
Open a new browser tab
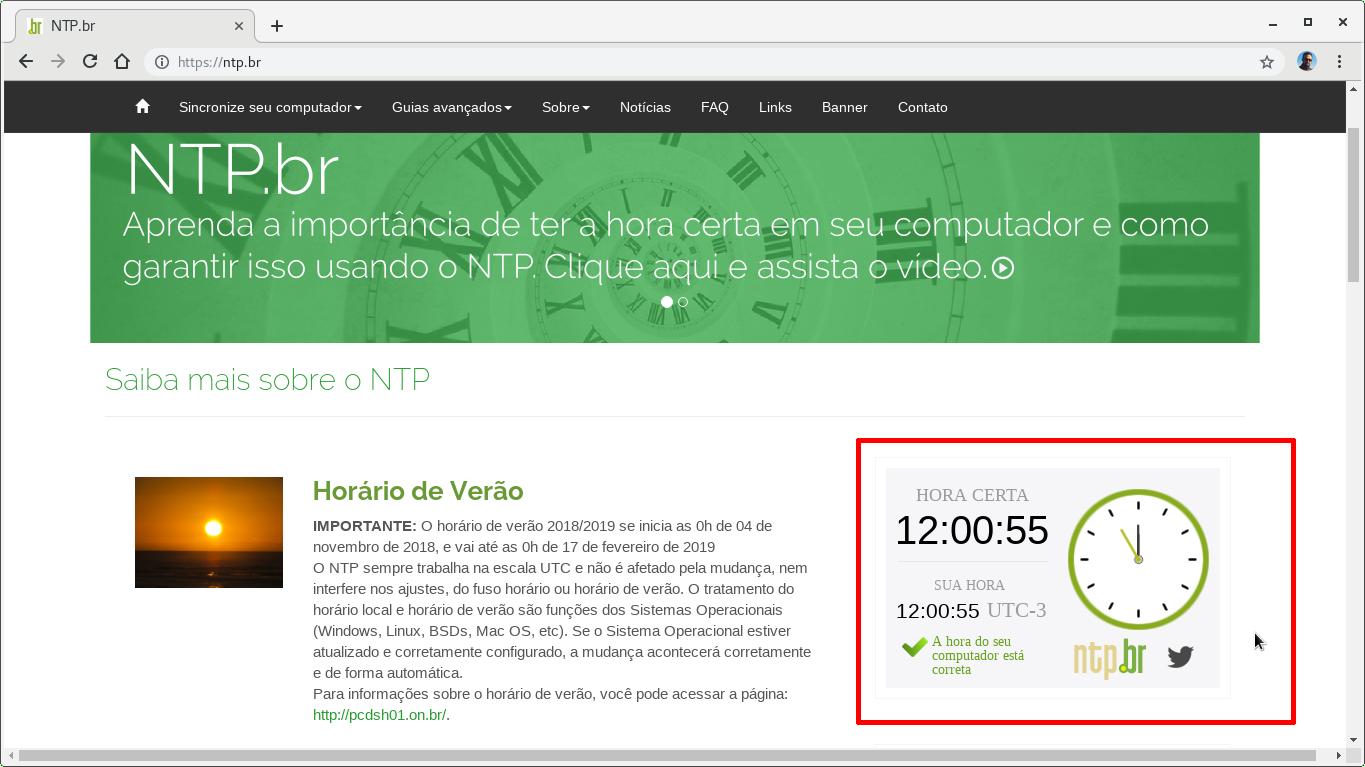click(x=277, y=26)
